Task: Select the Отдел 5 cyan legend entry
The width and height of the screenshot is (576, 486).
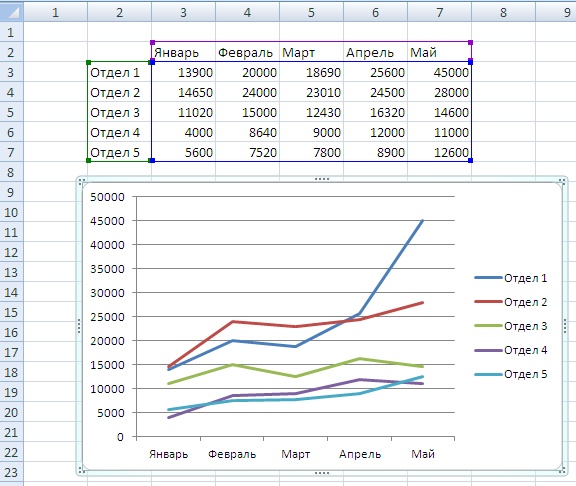Action: pyautogui.click(x=511, y=374)
